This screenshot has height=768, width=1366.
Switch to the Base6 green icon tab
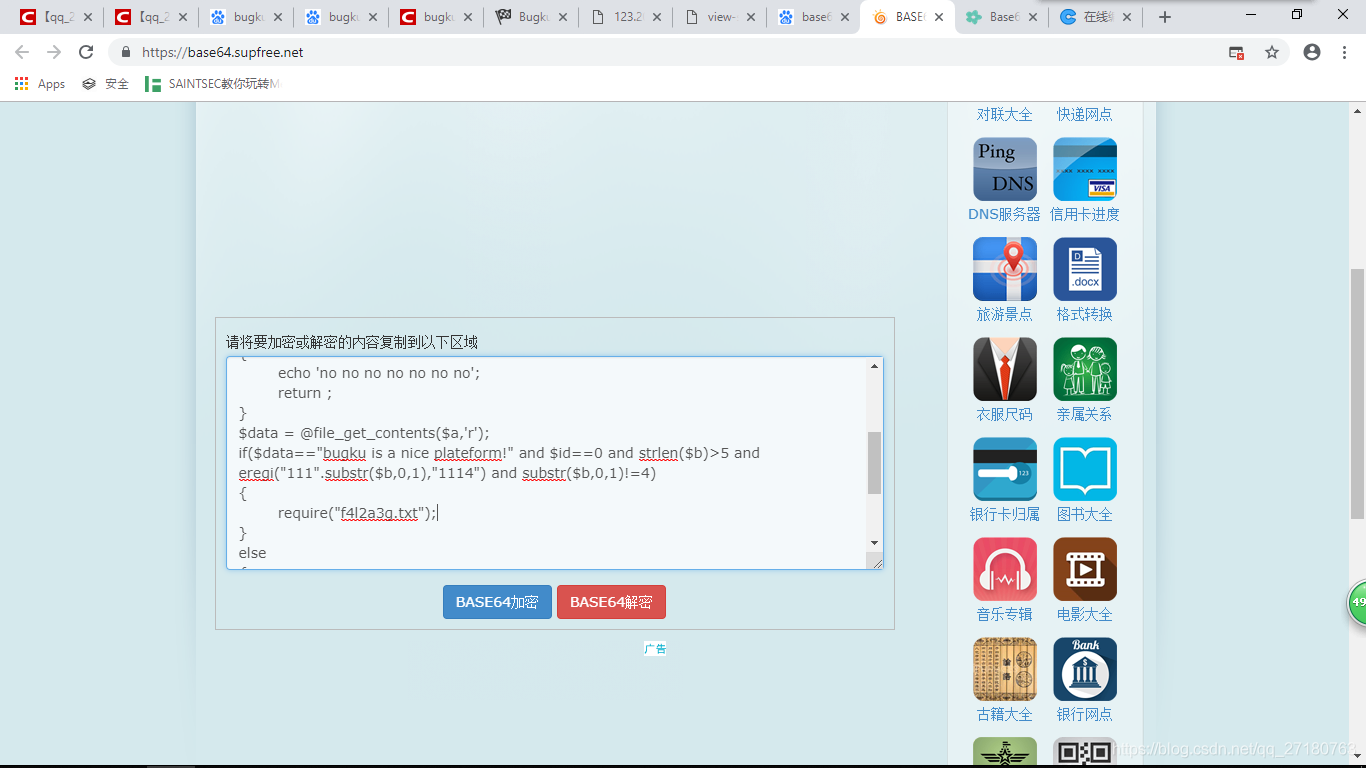click(x=1004, y=17)
